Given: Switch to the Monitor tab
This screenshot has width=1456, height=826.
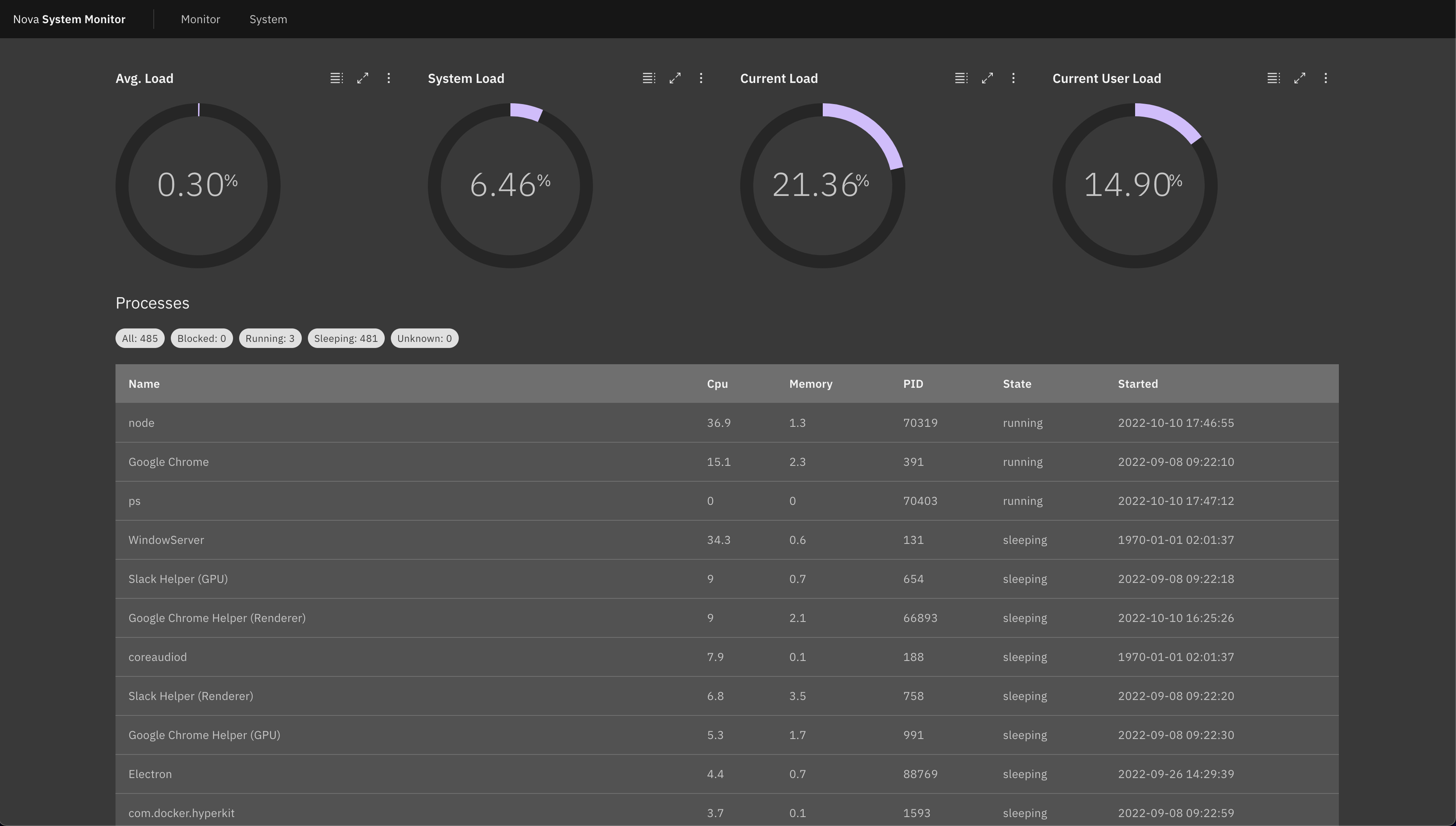Looking at the screenshot, I should 200,19.
